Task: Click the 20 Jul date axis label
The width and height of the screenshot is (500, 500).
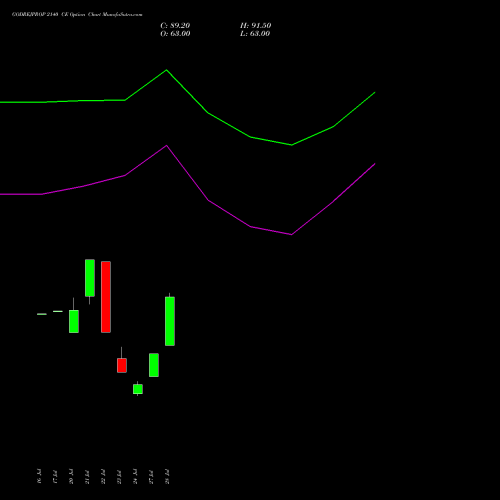Action: tap(71, 476)
